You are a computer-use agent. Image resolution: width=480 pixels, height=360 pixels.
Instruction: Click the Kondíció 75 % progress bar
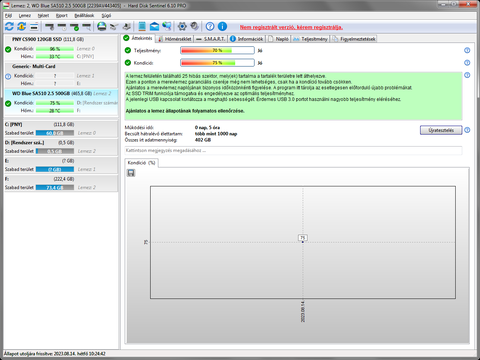click(217, 63)
